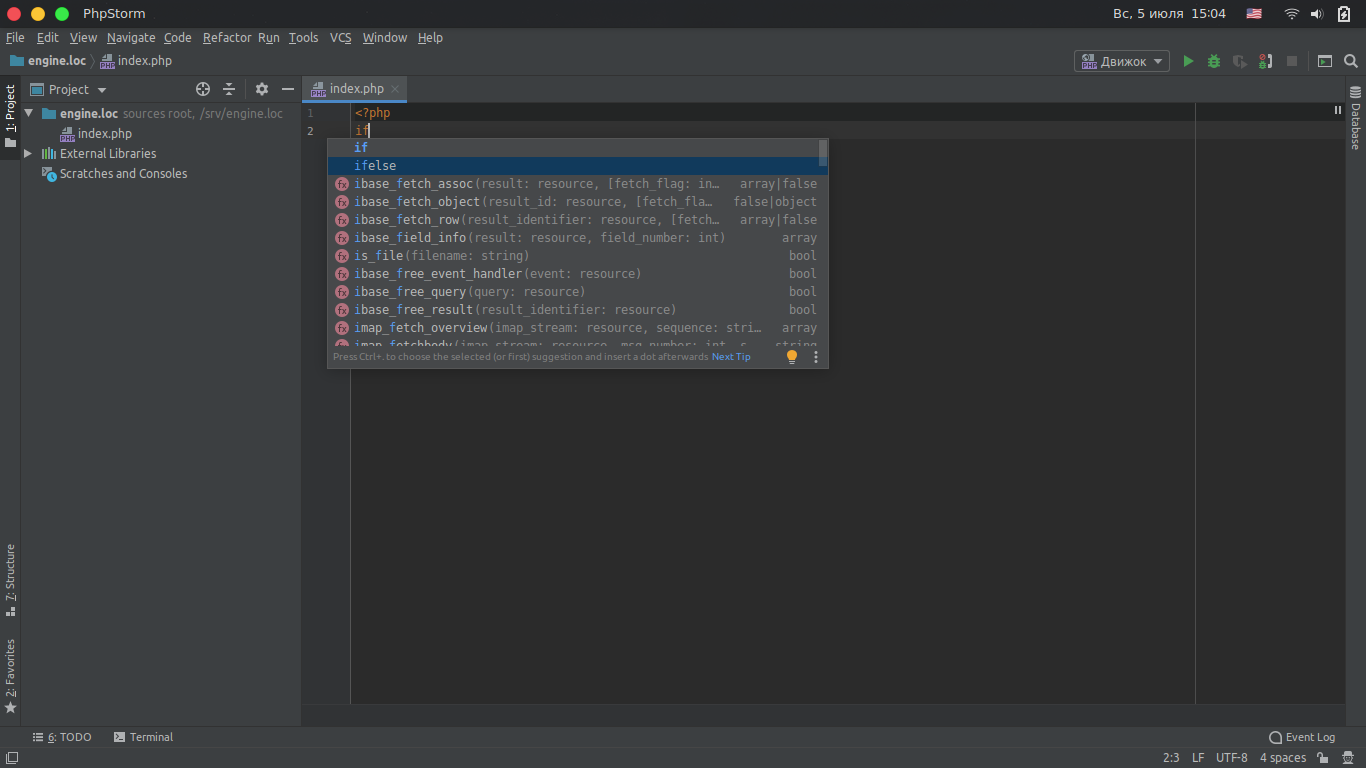Viewport: 1366px width, 768px height.
Task: Choose the 'ifelse' suggestion
Action: [573, 166]
